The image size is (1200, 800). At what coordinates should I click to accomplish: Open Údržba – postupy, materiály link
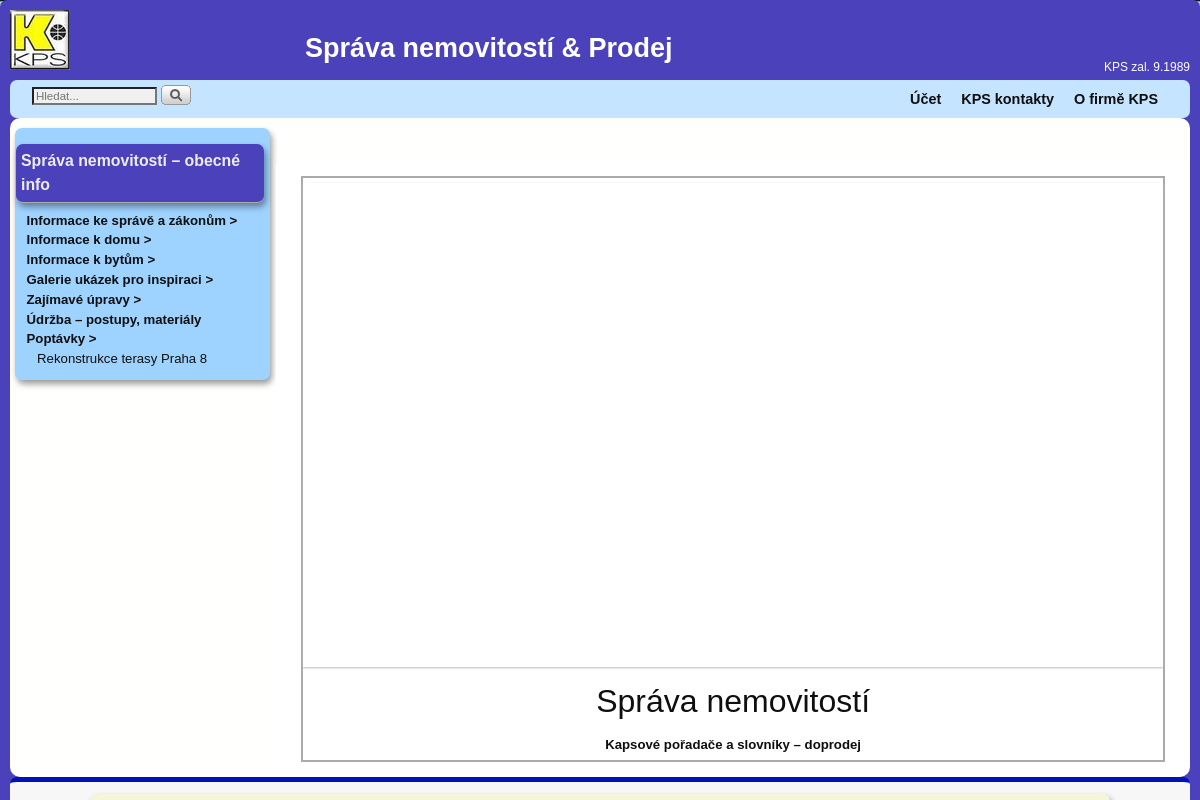pyautogui.click(x=114, y=320)
